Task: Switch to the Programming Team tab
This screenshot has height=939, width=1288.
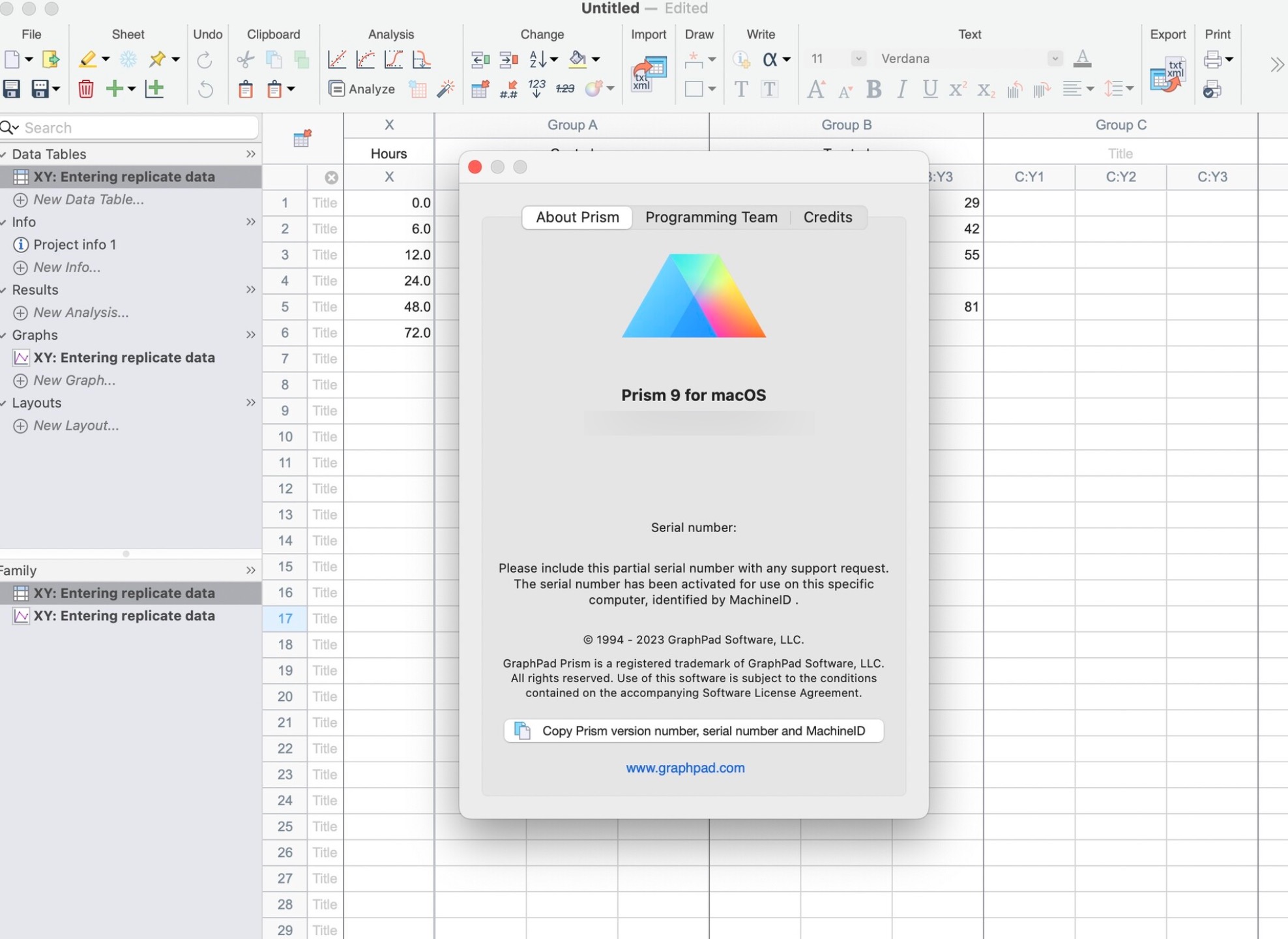Action: click(711, 217)
